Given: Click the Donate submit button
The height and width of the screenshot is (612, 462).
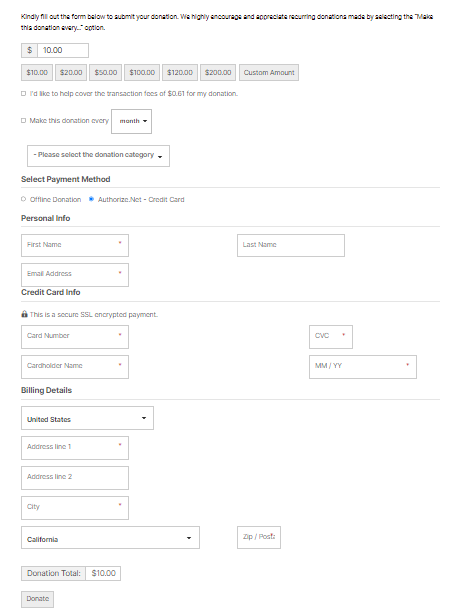Looking at the screenshot, I should point(37,599).
